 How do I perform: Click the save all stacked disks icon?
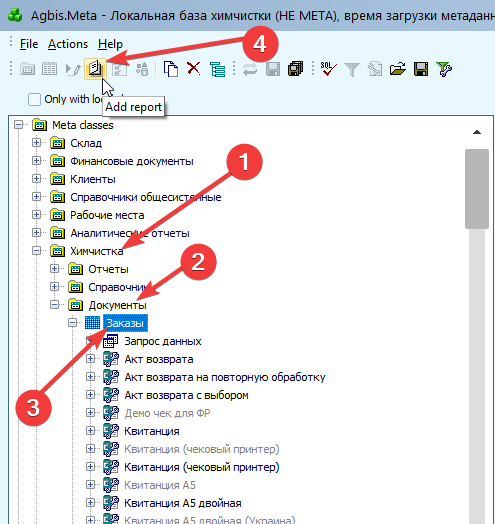[295, 69]
